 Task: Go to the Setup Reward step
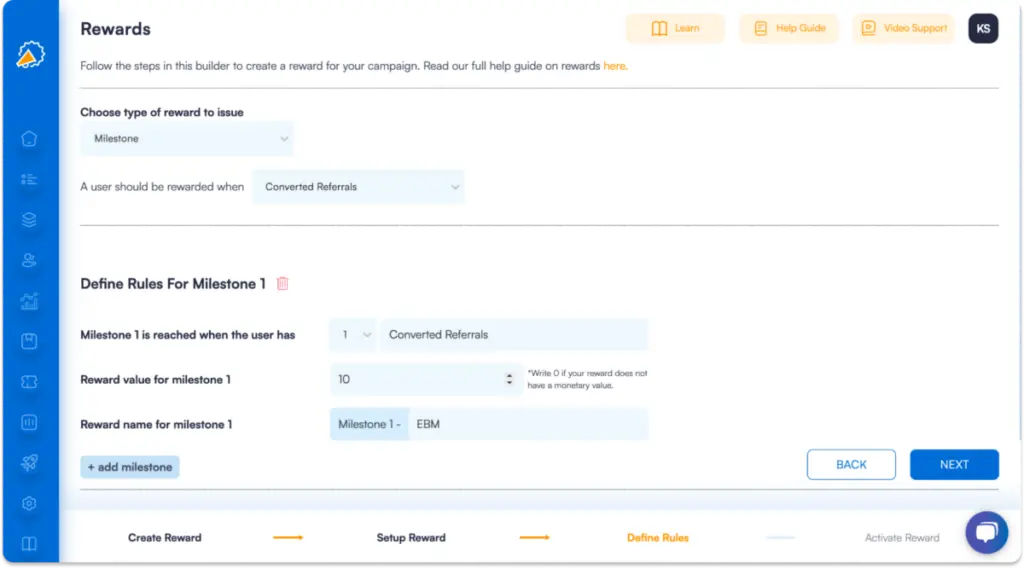click(411, 538)
